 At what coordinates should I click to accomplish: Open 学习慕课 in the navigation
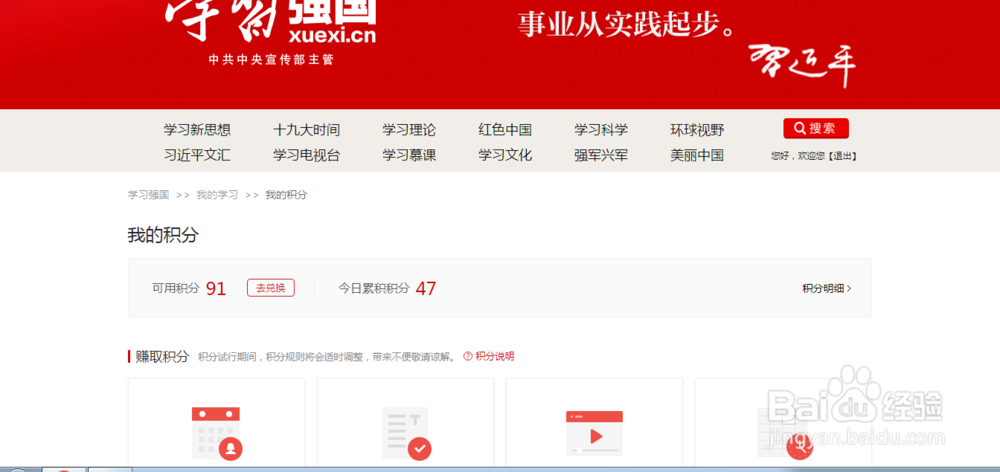tap(409, 155)
